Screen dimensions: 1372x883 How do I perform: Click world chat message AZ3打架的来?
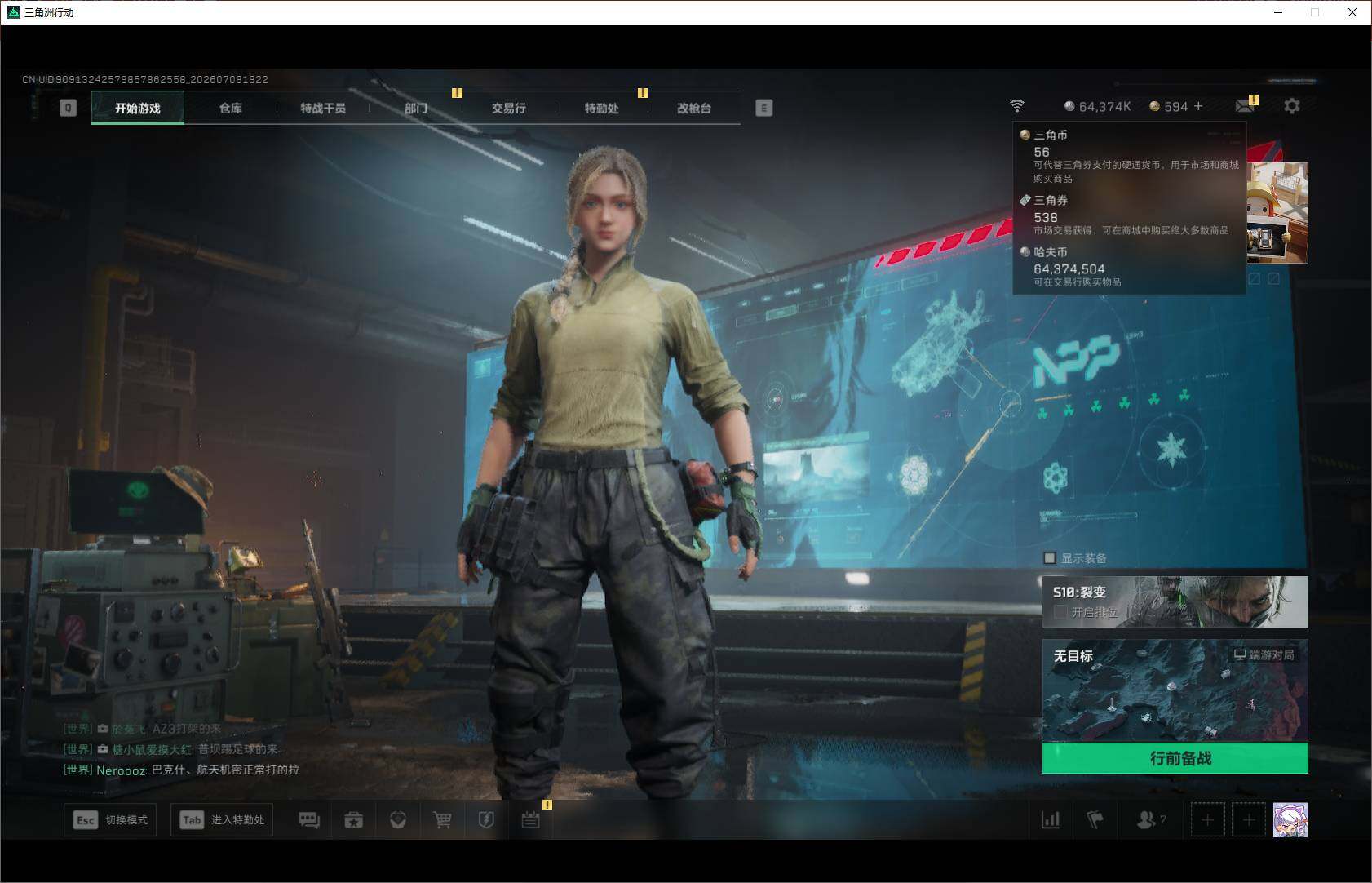tap(143, 729)
